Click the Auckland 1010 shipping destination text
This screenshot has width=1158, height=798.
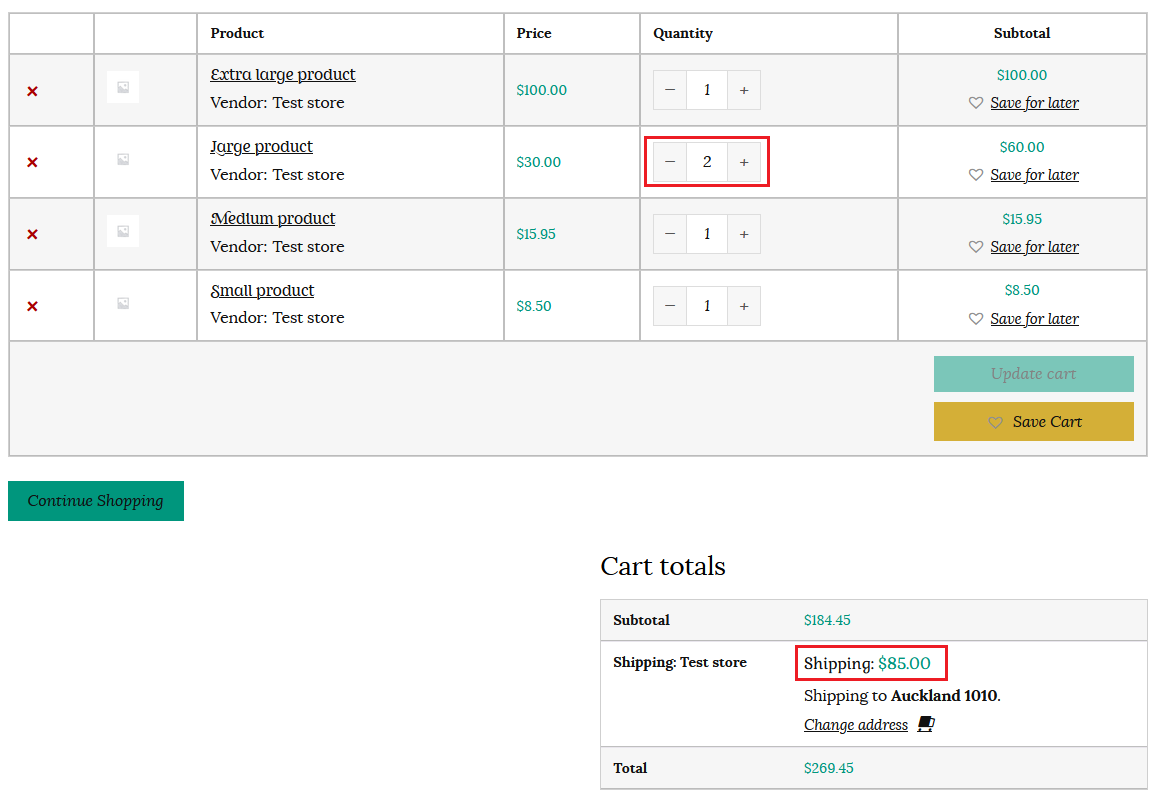click(x=944, y=696)
